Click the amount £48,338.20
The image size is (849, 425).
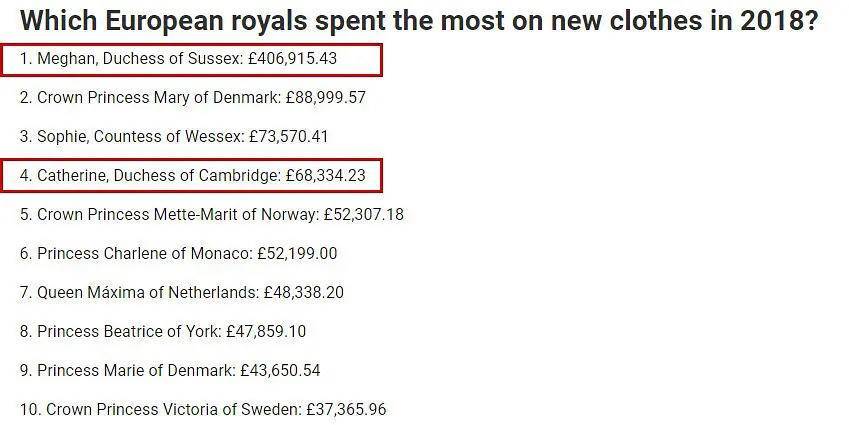pyautogui.click(x=304, y=293)
